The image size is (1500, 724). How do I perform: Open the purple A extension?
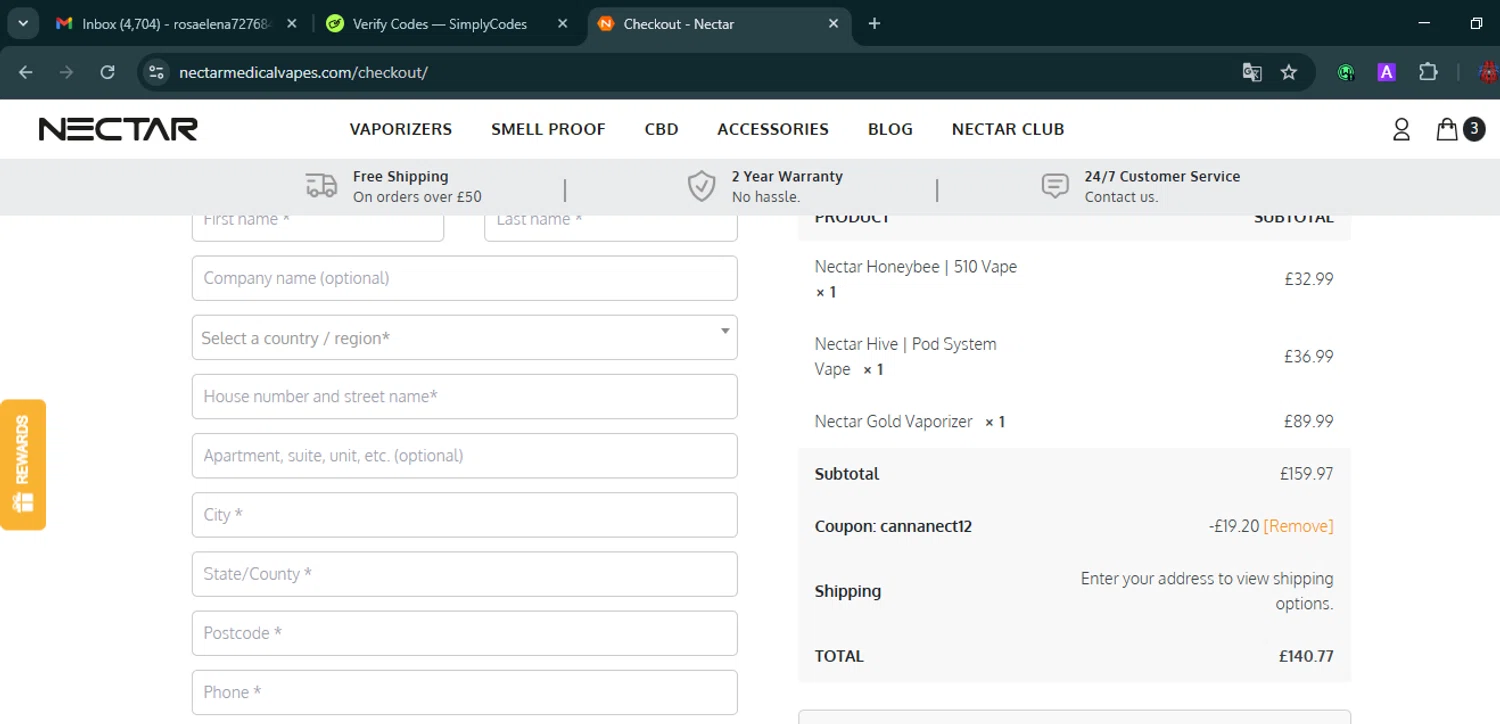tap(1386, 72)
